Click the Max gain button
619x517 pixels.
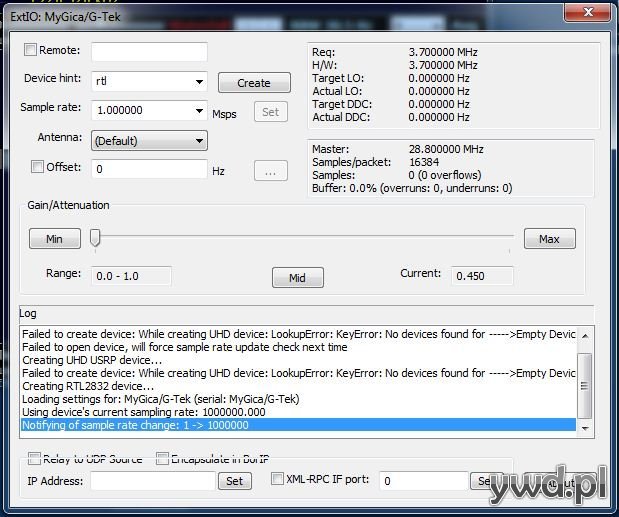pos(550,239)
